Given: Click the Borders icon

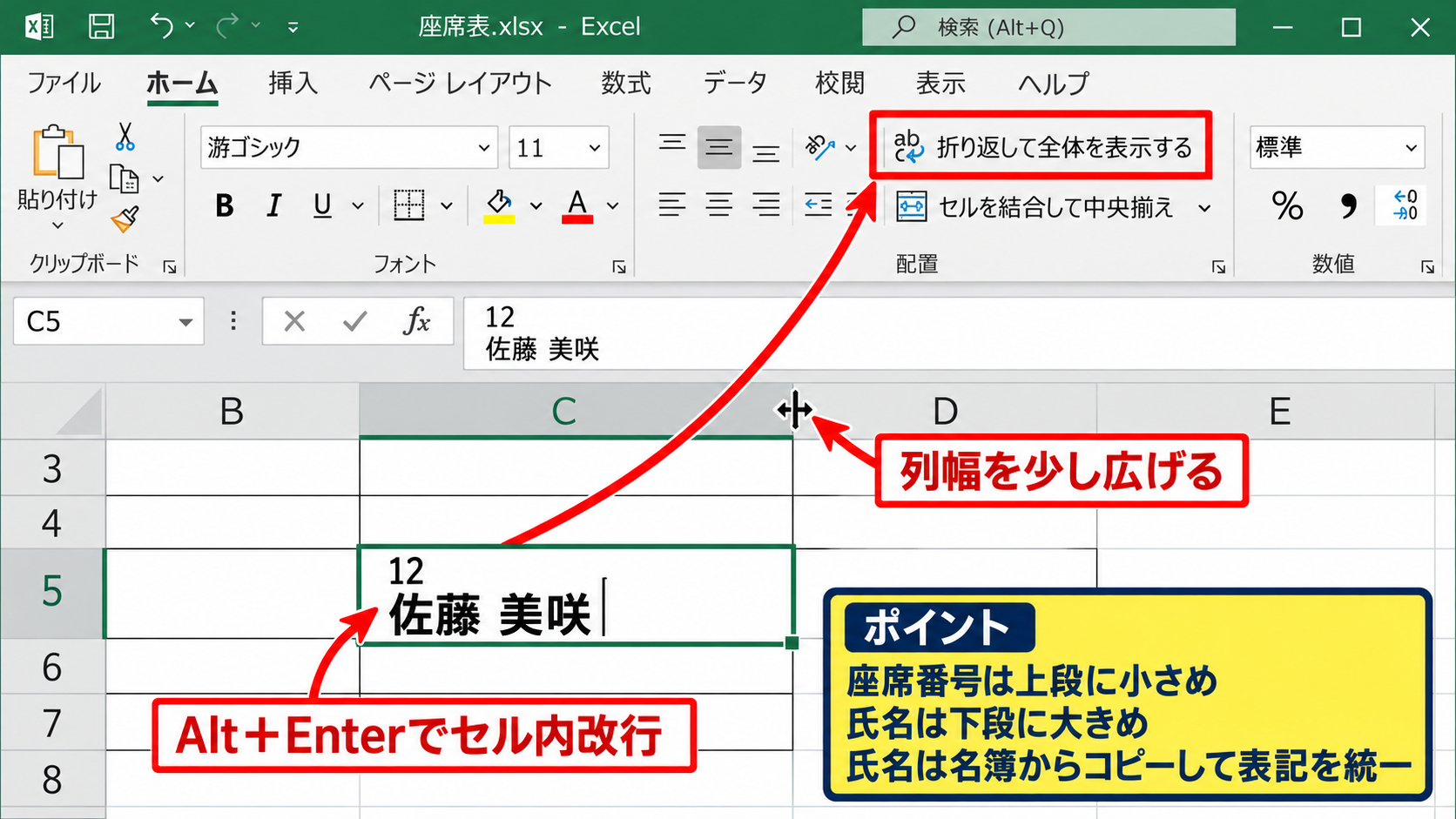Looking at the screenshot, I should point(408,205).
